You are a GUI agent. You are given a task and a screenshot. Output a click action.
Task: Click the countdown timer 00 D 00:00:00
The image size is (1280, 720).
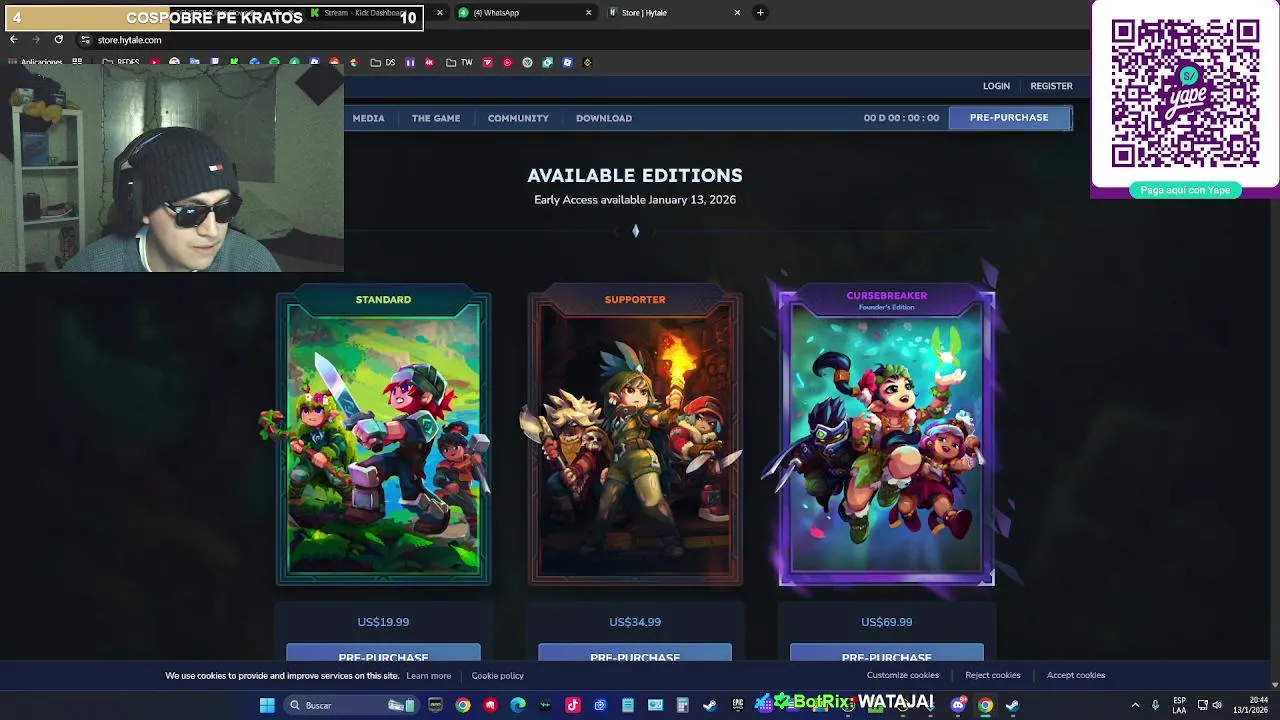(901, 118)
